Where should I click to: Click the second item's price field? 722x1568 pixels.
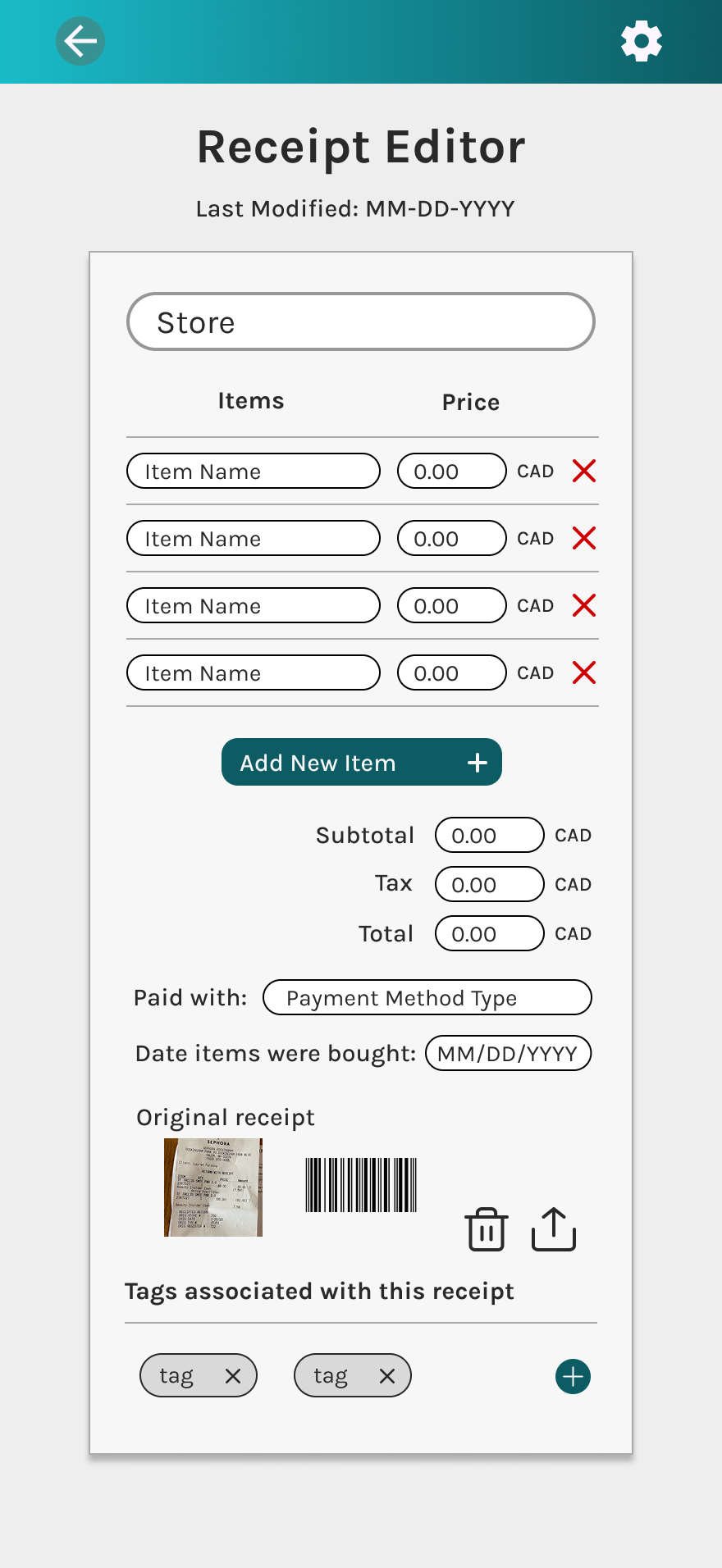pyautogui.click(x=452, y=538)
